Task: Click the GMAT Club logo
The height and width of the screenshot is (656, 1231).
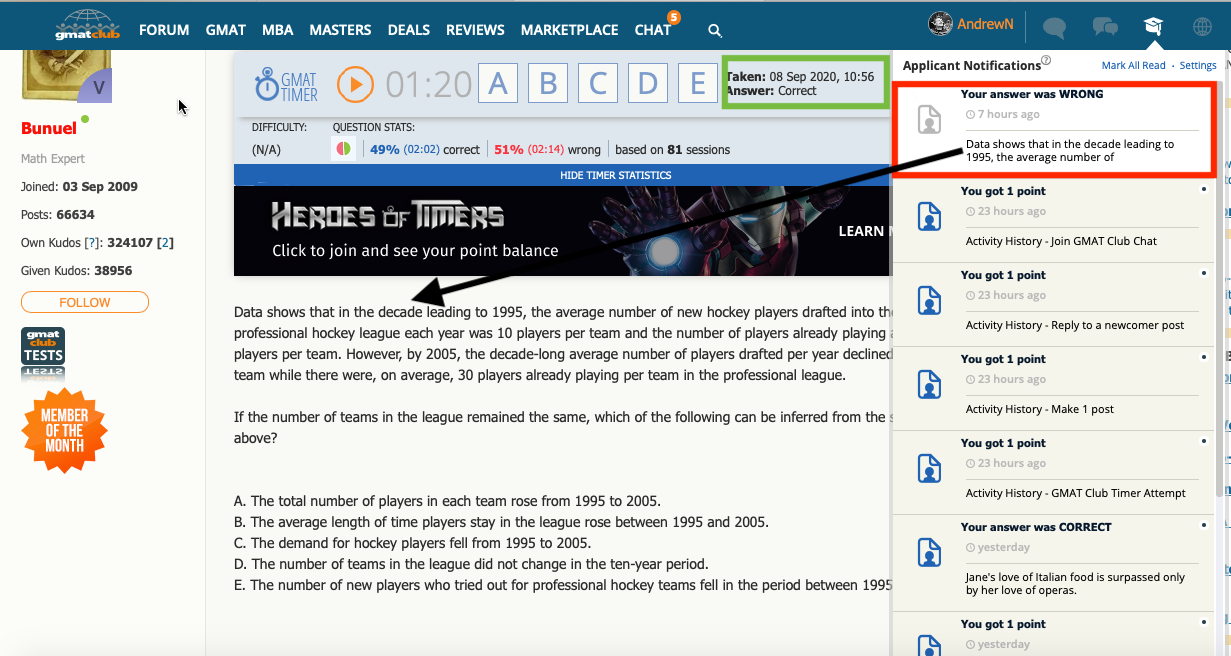Action: pos(87,25)
